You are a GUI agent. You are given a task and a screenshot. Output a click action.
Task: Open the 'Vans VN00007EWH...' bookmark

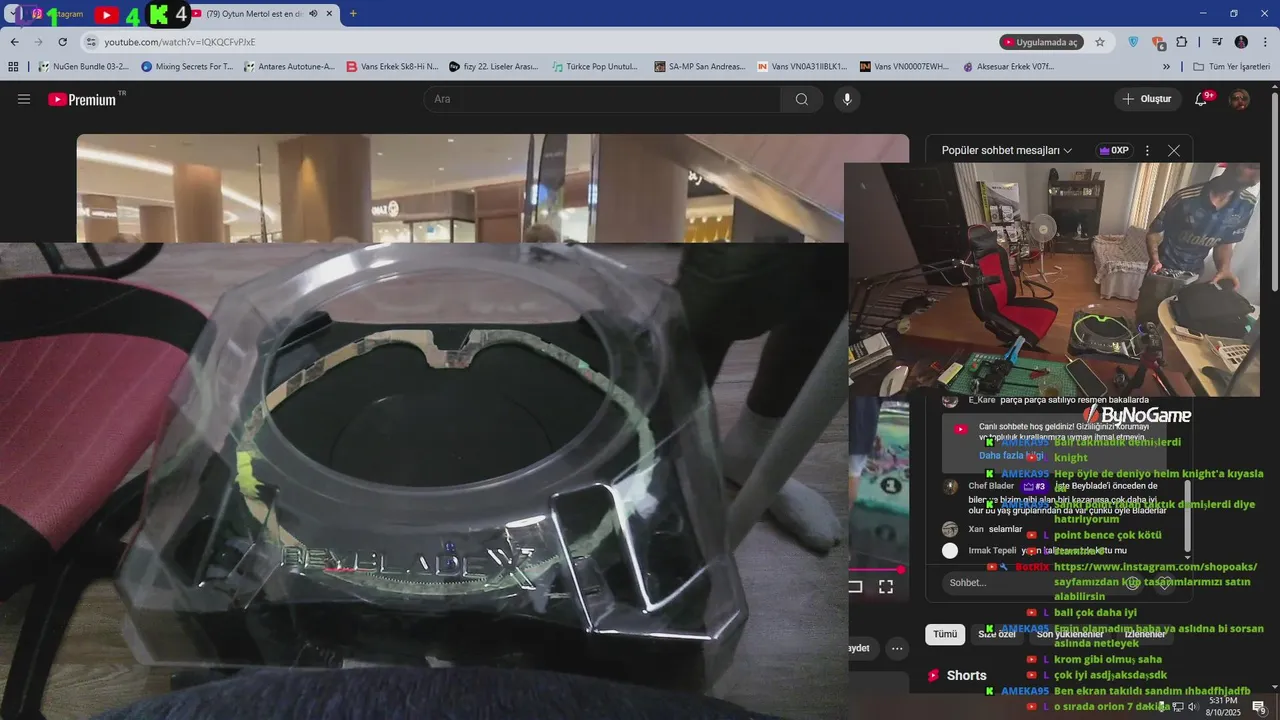click(904, 67)
